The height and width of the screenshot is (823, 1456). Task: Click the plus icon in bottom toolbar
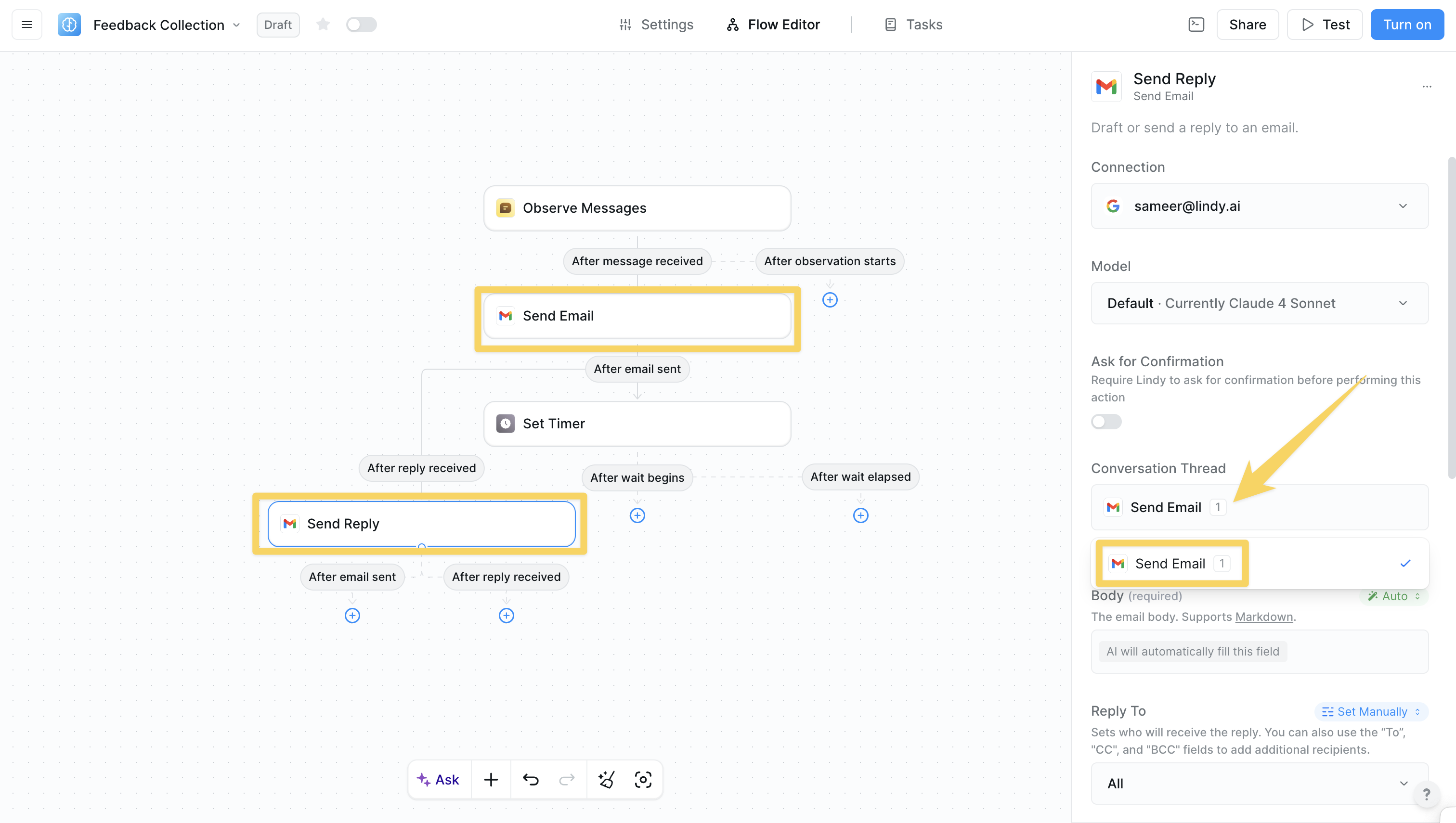click(491, 780)
